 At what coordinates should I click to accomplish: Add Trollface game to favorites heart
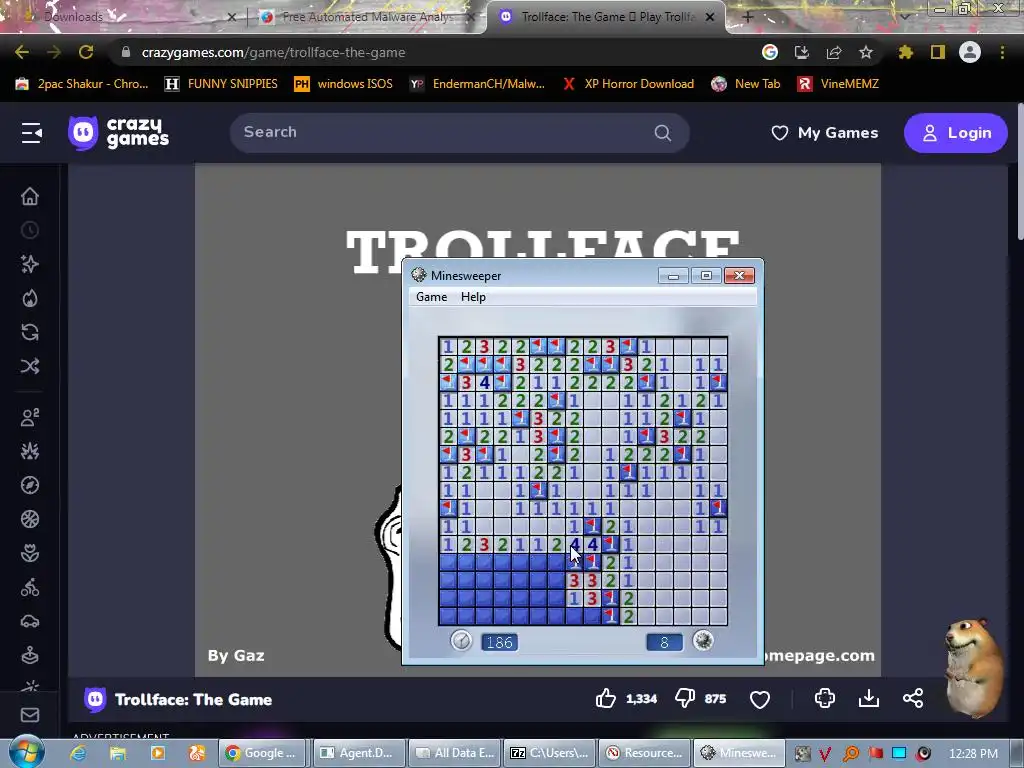(760, 699)
